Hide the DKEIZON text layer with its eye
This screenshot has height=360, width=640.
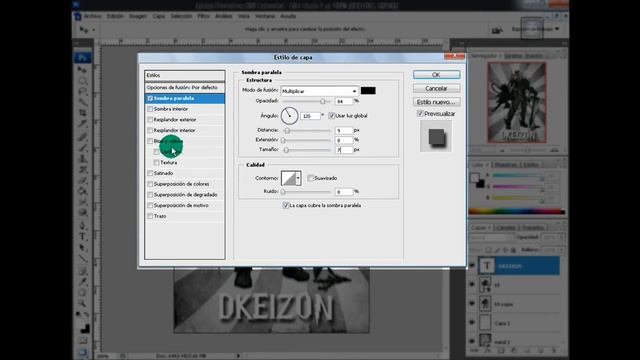click(x=472, y=266)
